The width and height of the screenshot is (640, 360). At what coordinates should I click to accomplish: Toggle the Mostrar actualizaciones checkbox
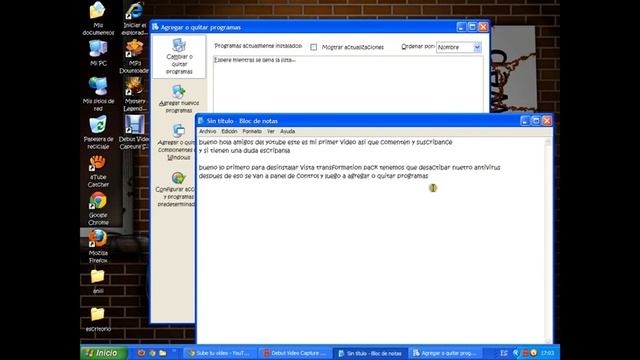coord(313,47)
